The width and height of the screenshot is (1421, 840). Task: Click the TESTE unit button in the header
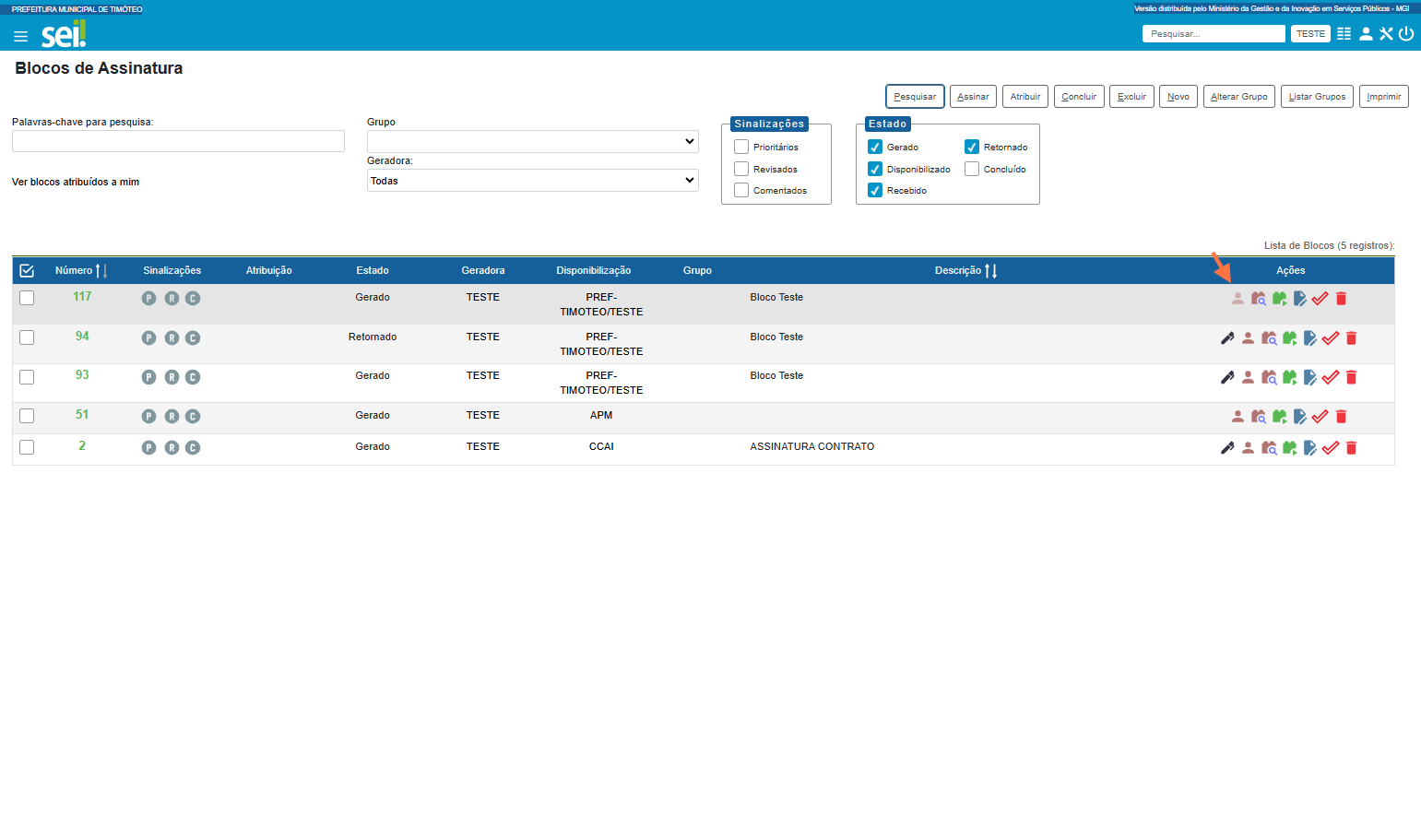tap(1310, 34)
